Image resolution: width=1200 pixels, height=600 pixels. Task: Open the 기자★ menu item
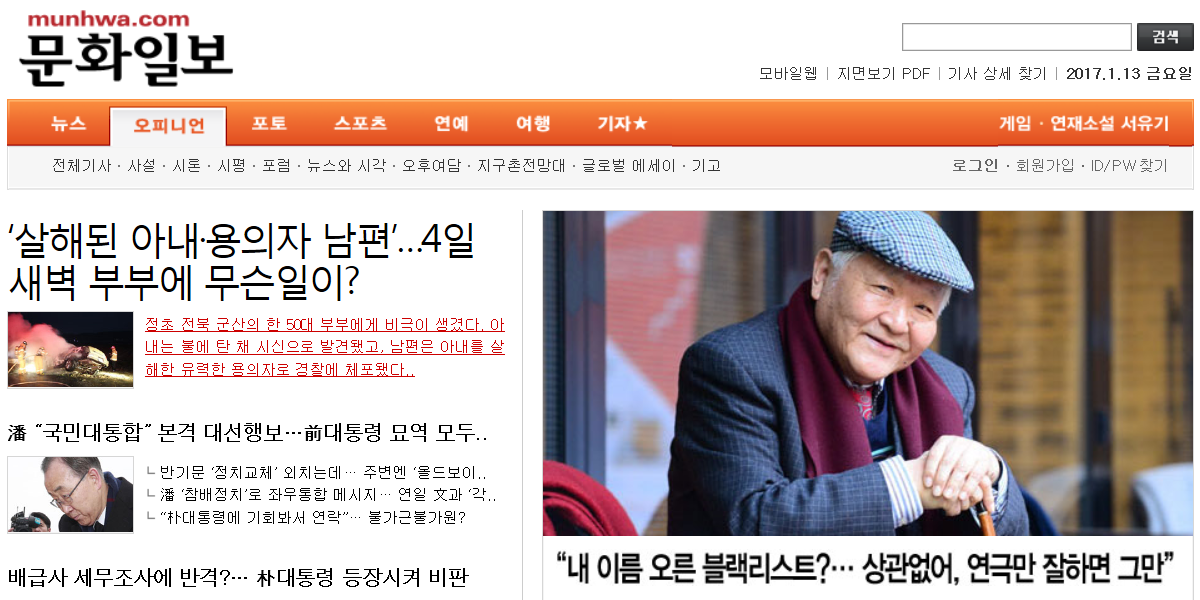click(622, 124)
